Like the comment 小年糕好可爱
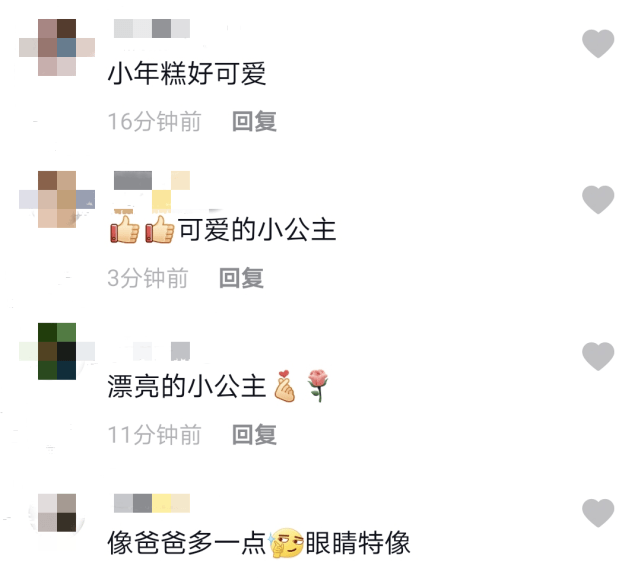This screenshot has width=641, height=578. point(598,43)
